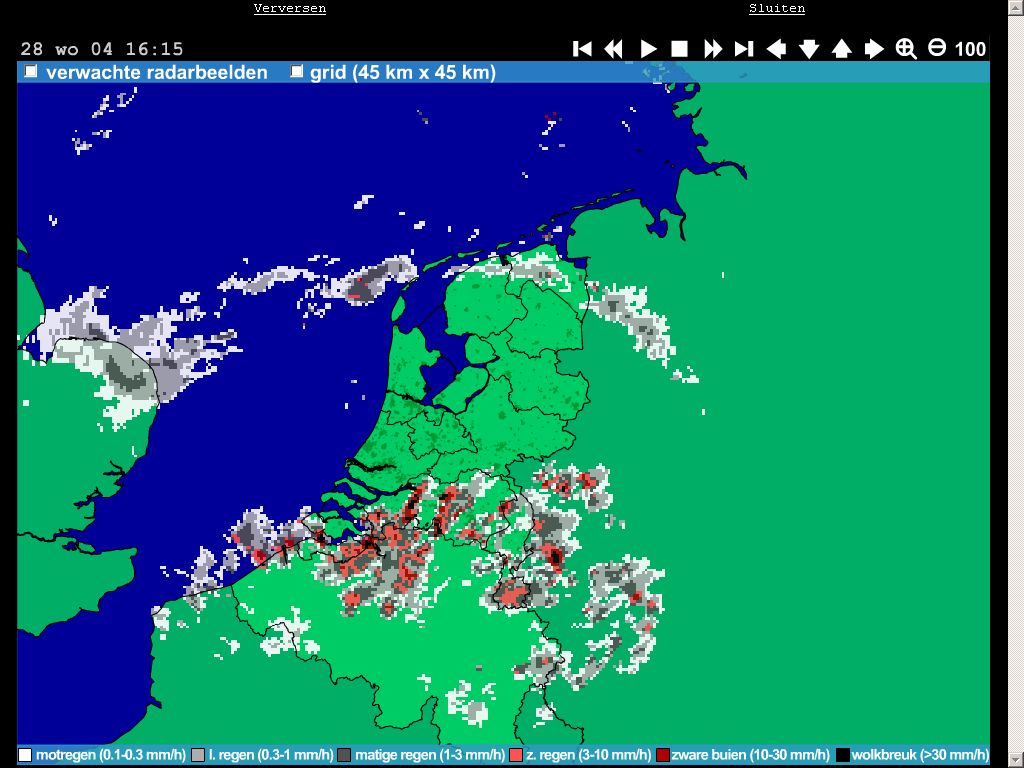Pan the map right
This screenshot has height=768, width=1024.
pyautogui.click(x=874, y=49)
